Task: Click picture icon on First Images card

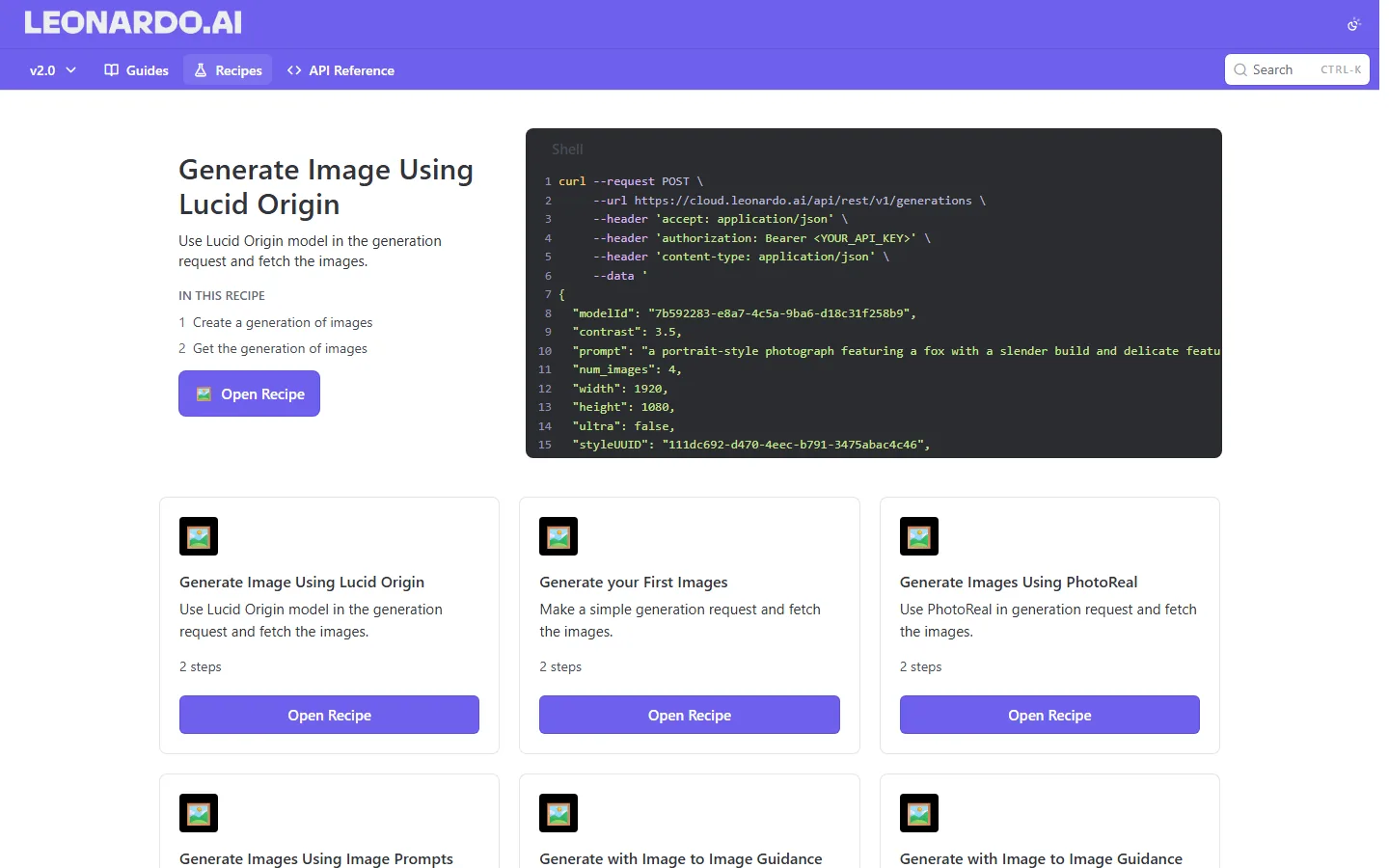Action: coord(558,536)
